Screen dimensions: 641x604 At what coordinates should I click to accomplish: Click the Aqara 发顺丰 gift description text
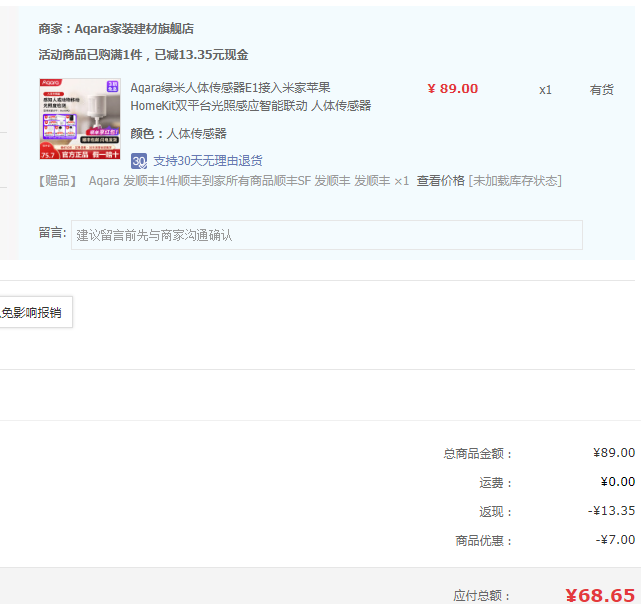pyautogui.click(x=249, y=181)
